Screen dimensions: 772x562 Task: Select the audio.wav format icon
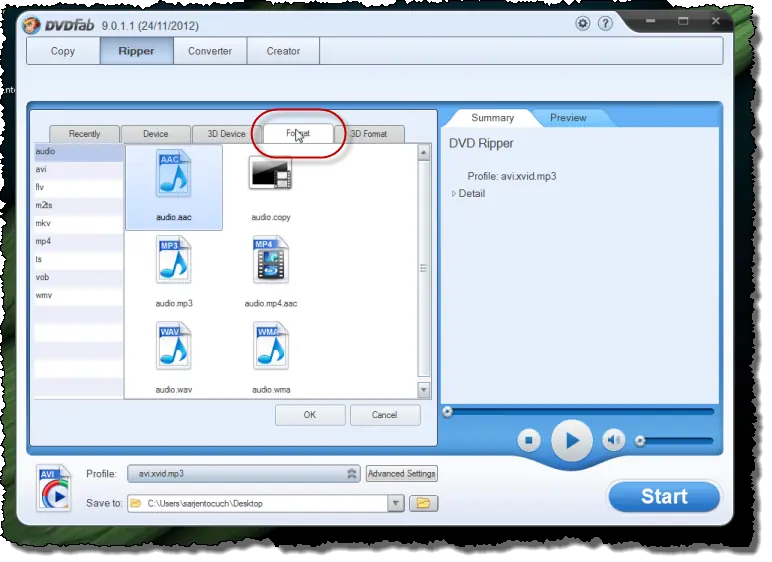tap(173, 346)
